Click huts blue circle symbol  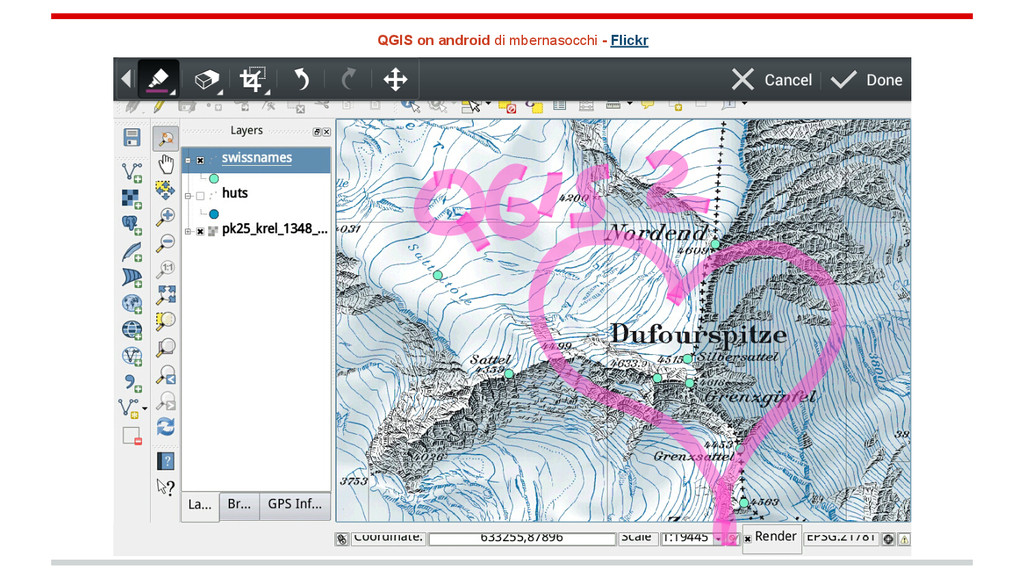(214, 214)
